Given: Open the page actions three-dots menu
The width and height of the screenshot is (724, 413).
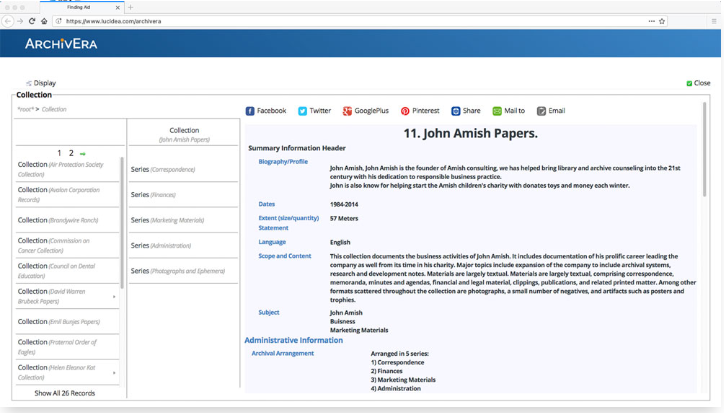Looking at the screenshot, I should (x=652, y=21).
